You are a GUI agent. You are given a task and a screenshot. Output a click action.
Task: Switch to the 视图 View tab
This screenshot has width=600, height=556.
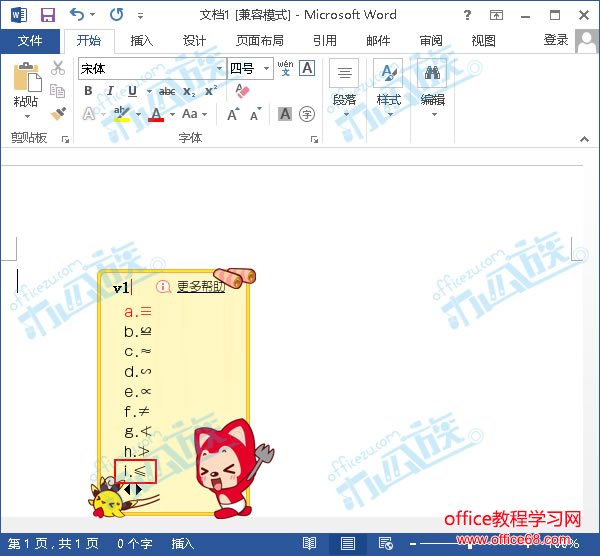pyautogui.click(x=484, y=41)
